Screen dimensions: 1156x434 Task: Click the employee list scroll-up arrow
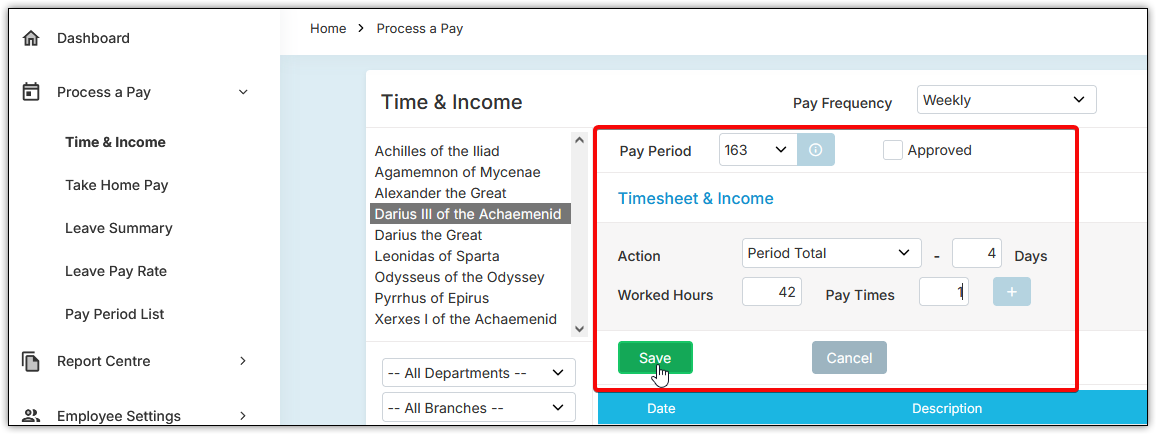[579, 140]
